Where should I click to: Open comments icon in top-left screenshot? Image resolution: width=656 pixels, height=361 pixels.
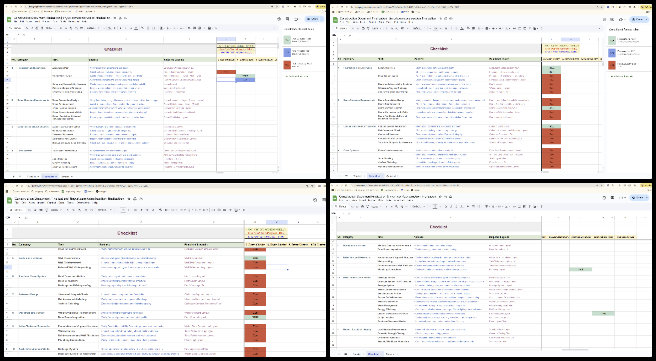[287, 19]
